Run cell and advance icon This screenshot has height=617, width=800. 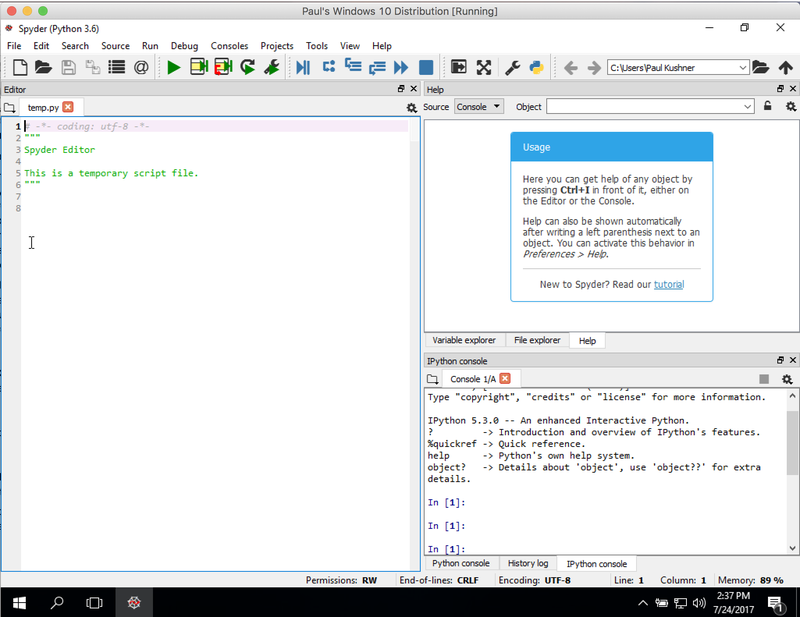(x=223, y=67)
